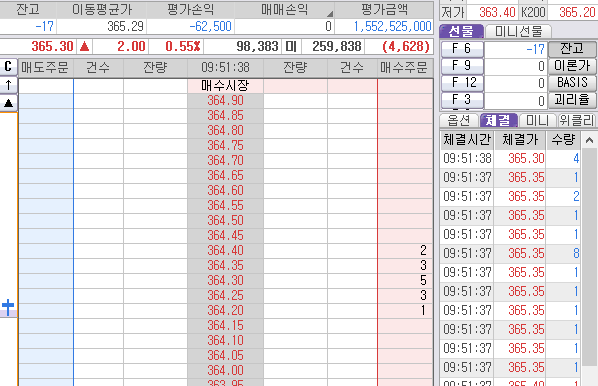Click the 체결가 column header
Image resolution: width=598 pixels, height=386 pixels.
pos(520,140)
